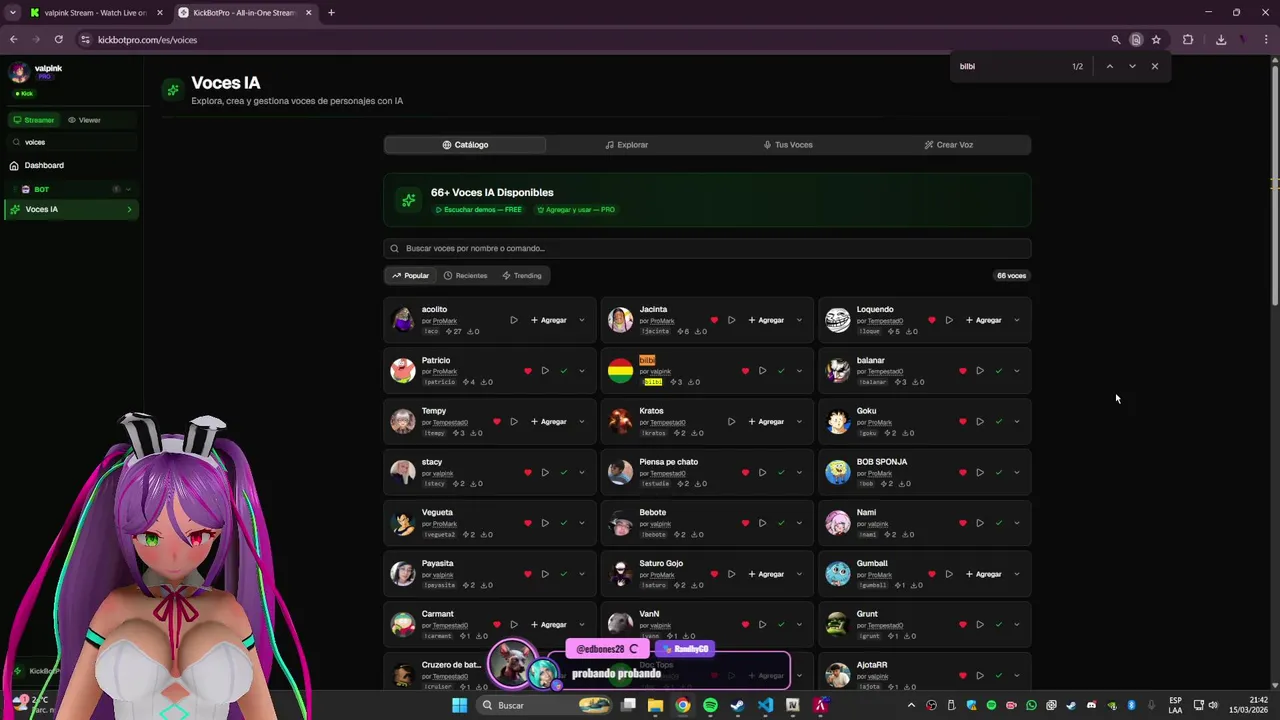Screen dimensions: 1280x720
Task: Toggle favorite heart on Jacinta
Action: tap(714, 320)
